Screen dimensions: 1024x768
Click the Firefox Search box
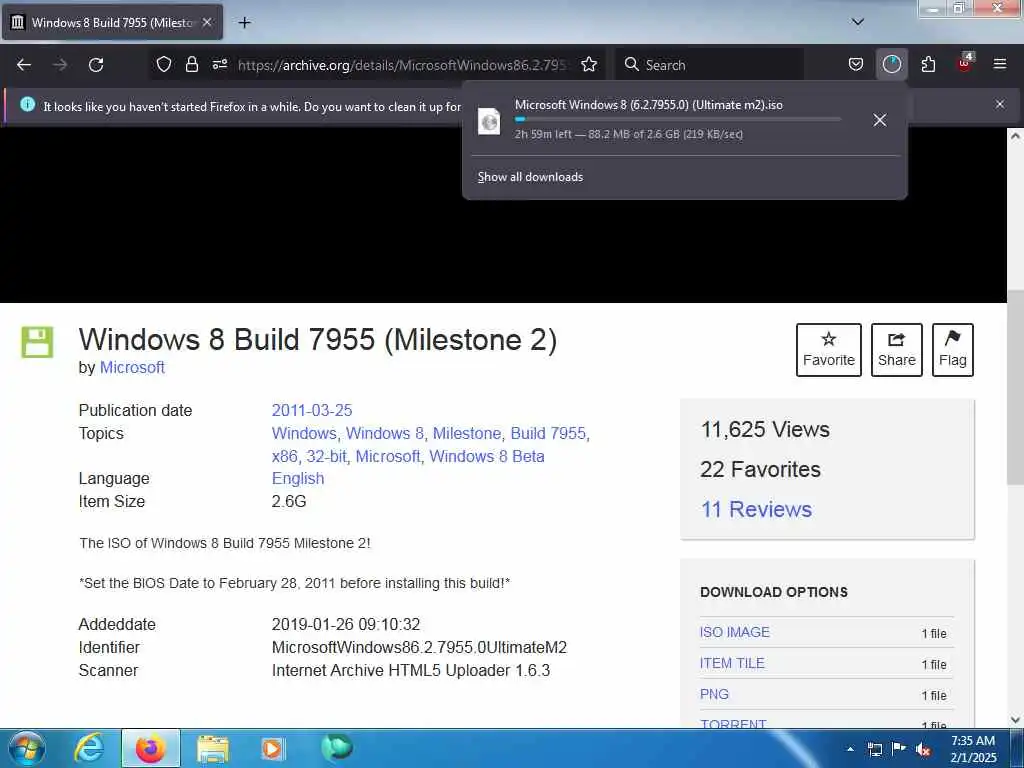[x=709, y=65]
